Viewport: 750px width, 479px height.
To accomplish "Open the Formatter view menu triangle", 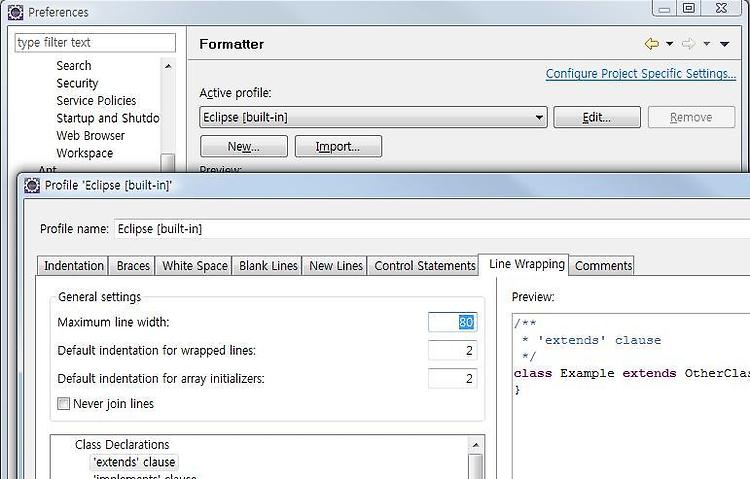I will [725, 44].
